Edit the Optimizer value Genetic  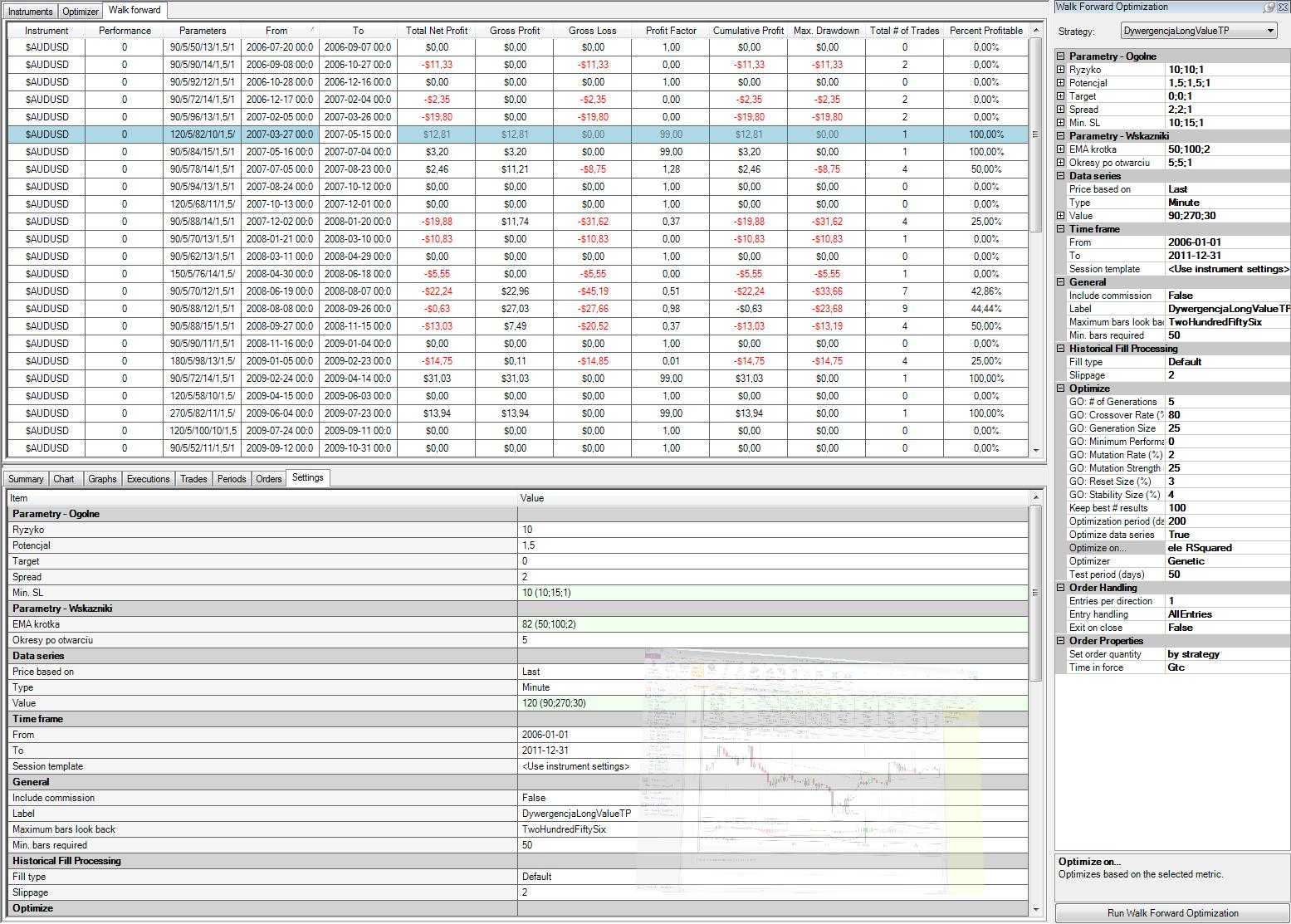(x=1228, y=561)
